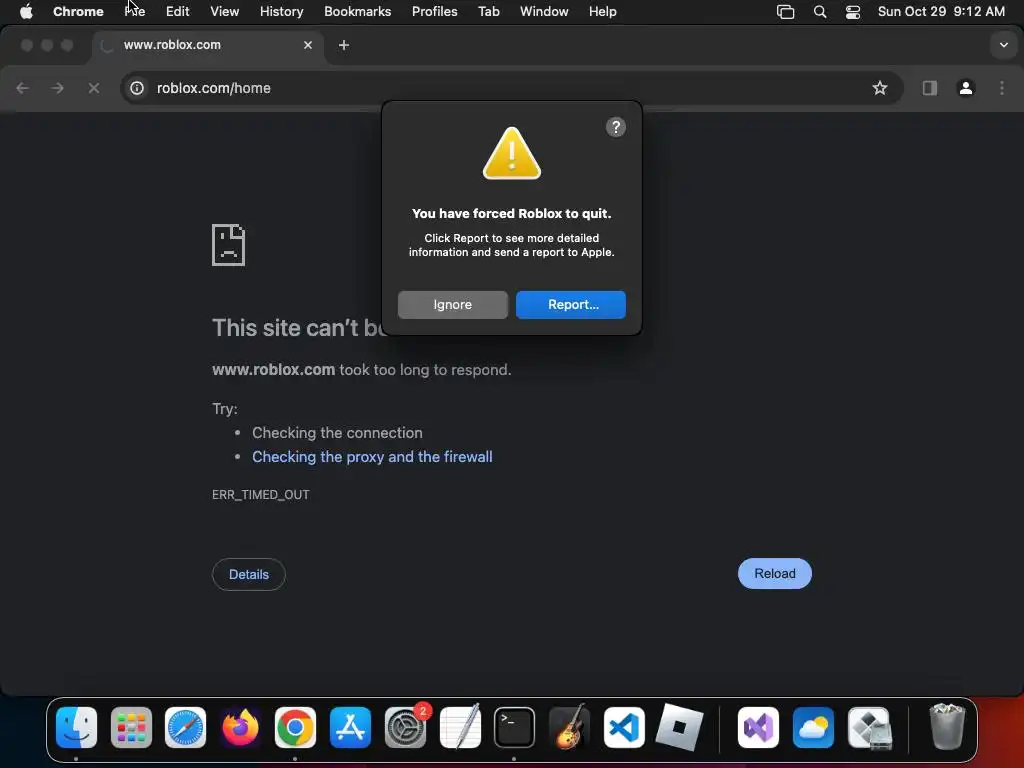Open the Profiles menu
The image size is (1024, 768).
coord(434,12)
